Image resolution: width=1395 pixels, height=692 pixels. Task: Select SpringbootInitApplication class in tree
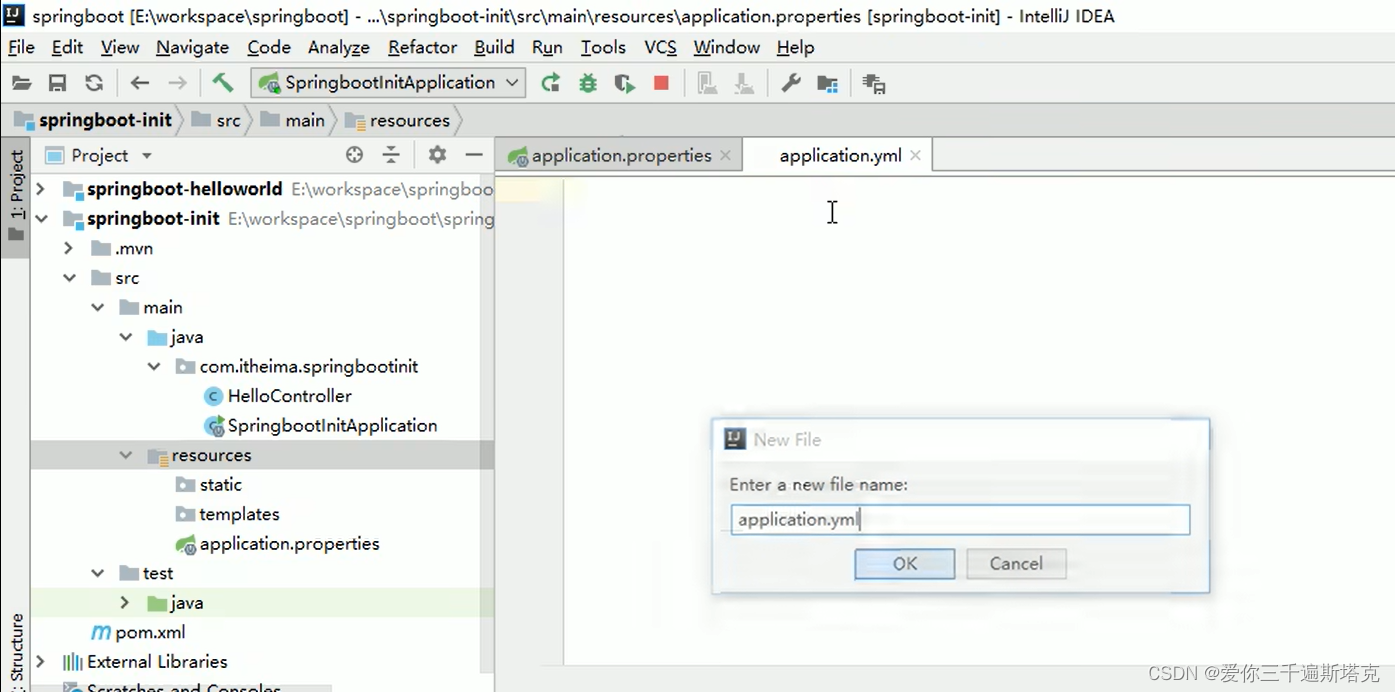[321, 425]
